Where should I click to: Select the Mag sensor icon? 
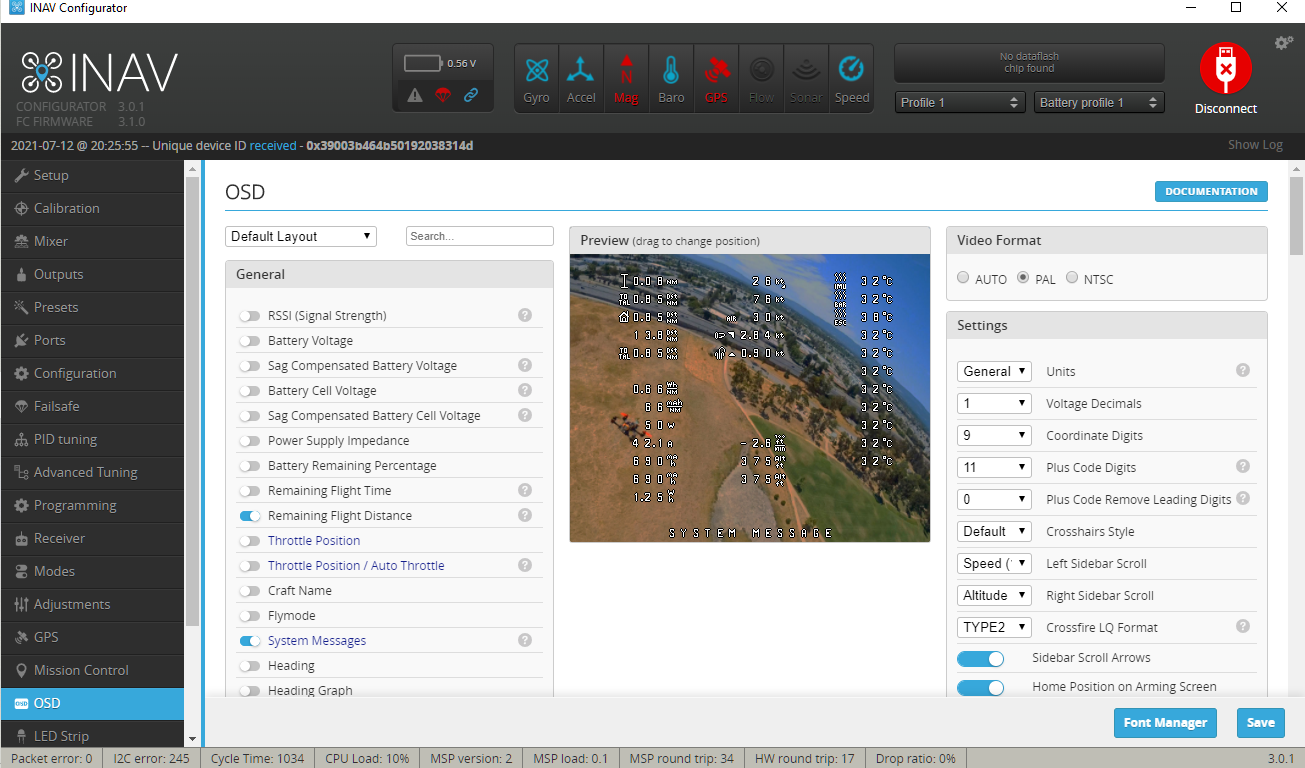point(626,77)
